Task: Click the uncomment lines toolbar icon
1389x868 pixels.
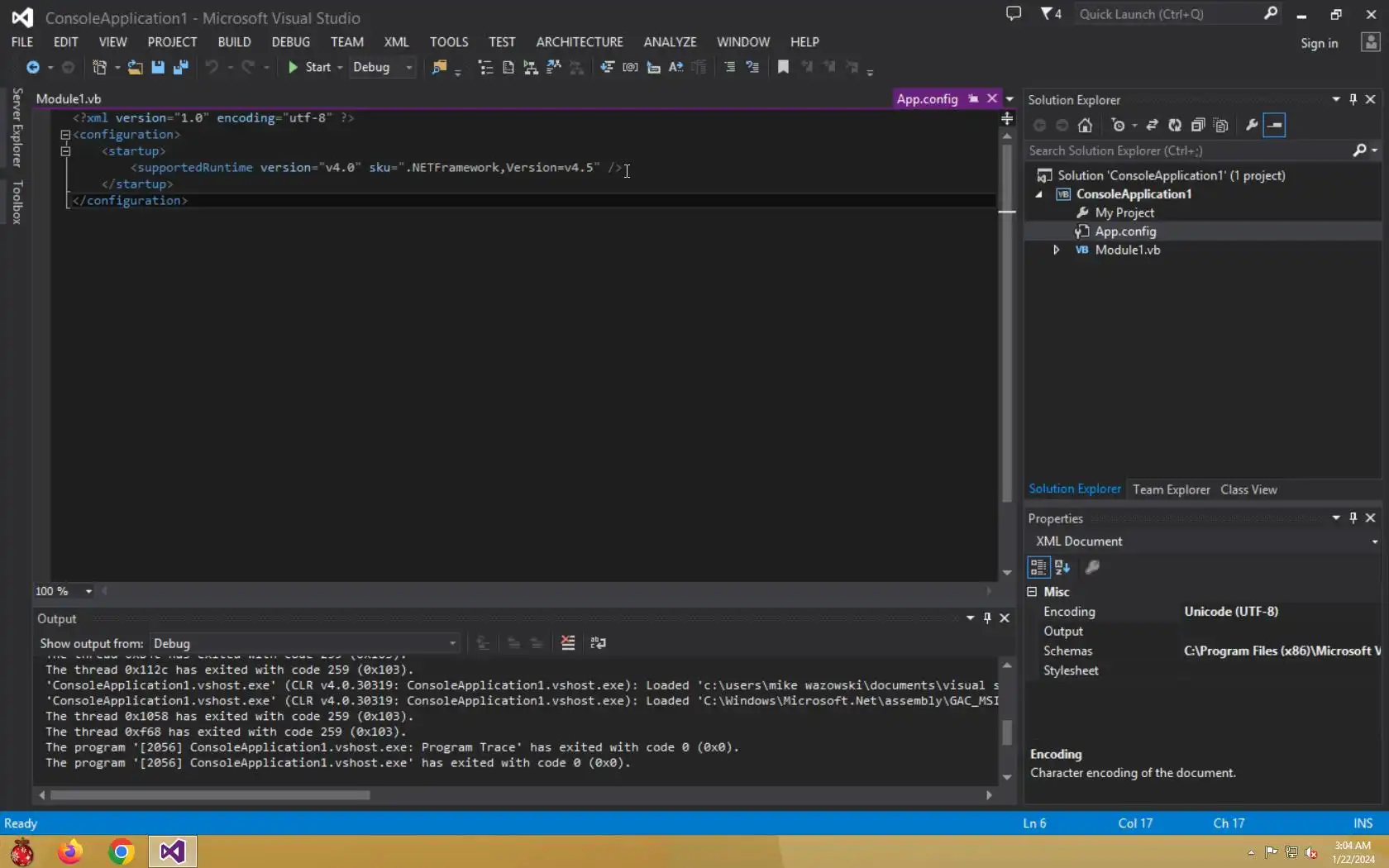Action: 752,67
